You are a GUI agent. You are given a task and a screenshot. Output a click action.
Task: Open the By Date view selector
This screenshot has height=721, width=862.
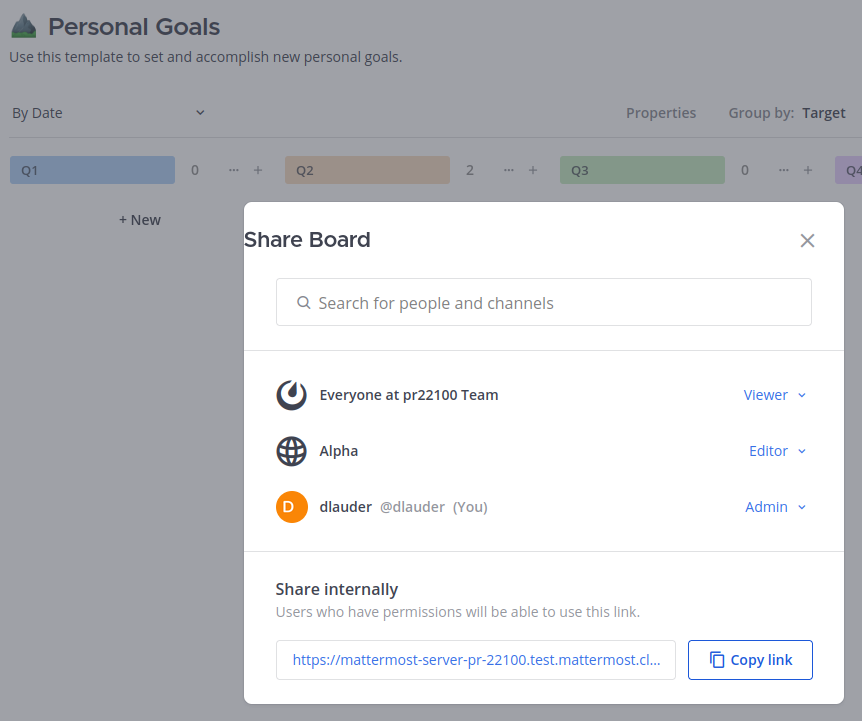(x=108, y=113)
